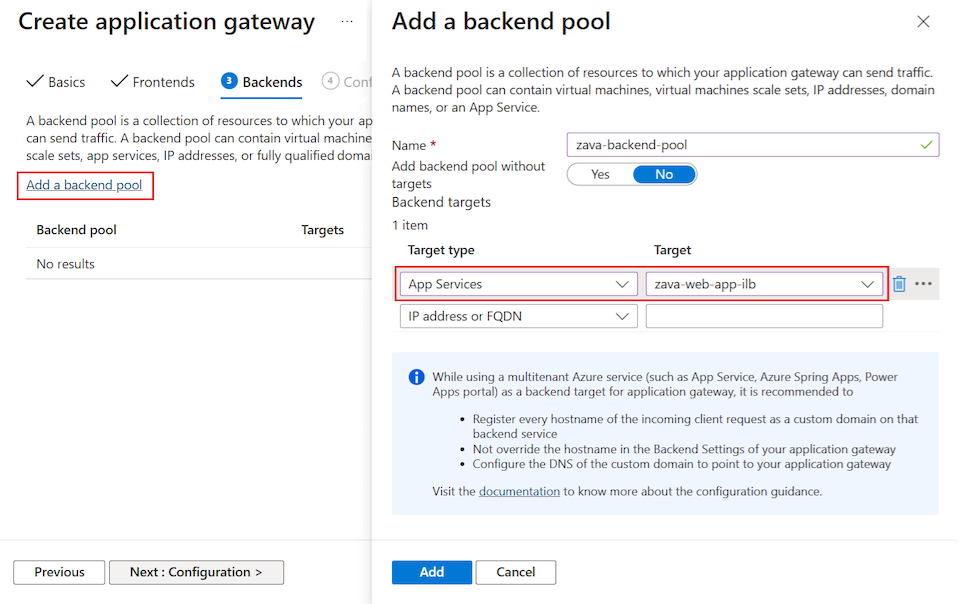The image size is (964, 604).
Task: Switch to the Frontends tab
Action: 162,81
